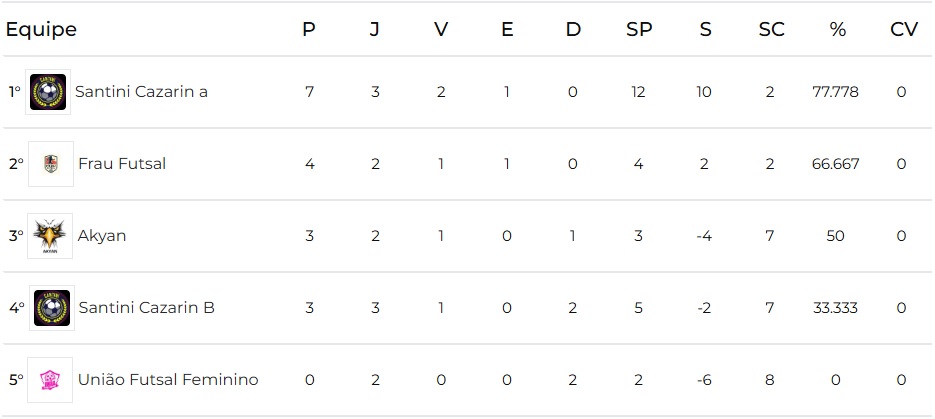Open the Santini Cazarin a team link
Image resolution: width=935 pixels, height=419 pixels.
coord(141,92)
